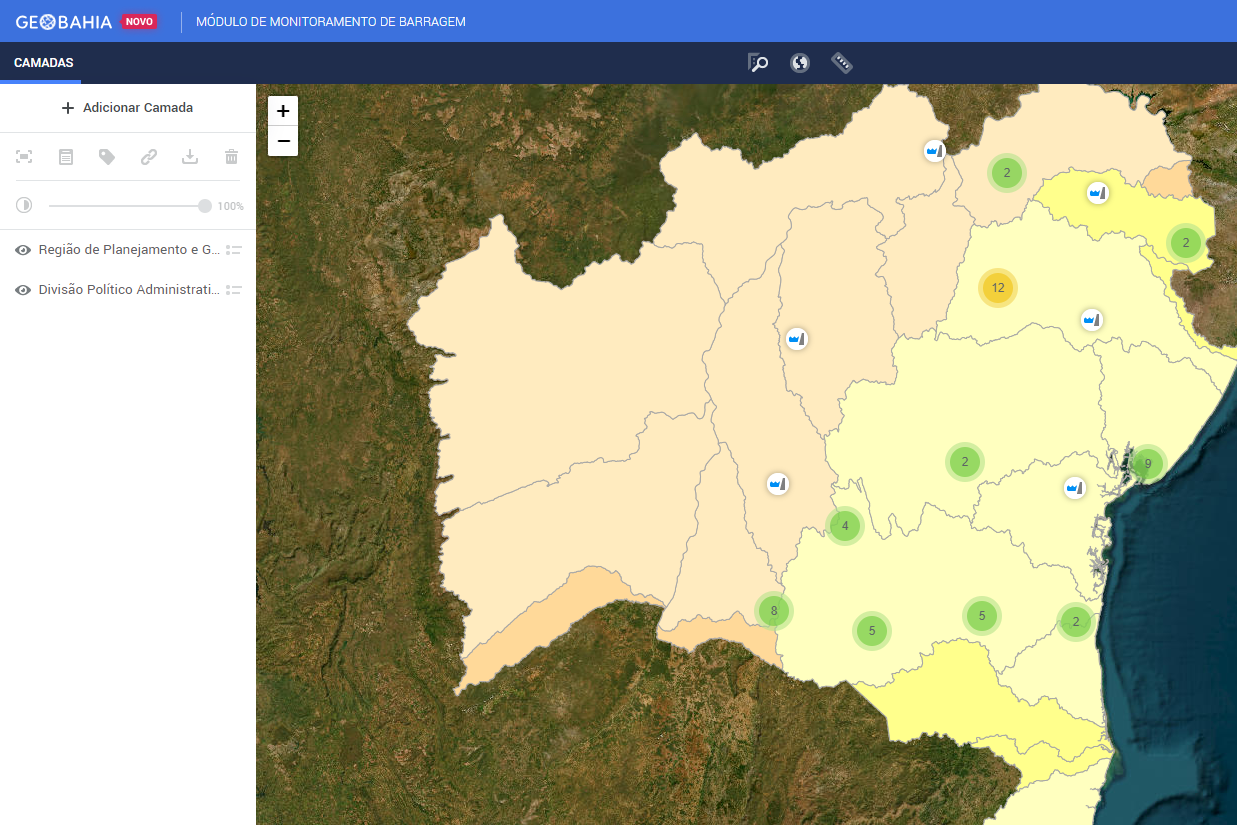Image resolution: width=1237 pixels, height=825 pixels.
Task: Hide the Divisão Político Administrativa layer
Action: click(23, 290)
